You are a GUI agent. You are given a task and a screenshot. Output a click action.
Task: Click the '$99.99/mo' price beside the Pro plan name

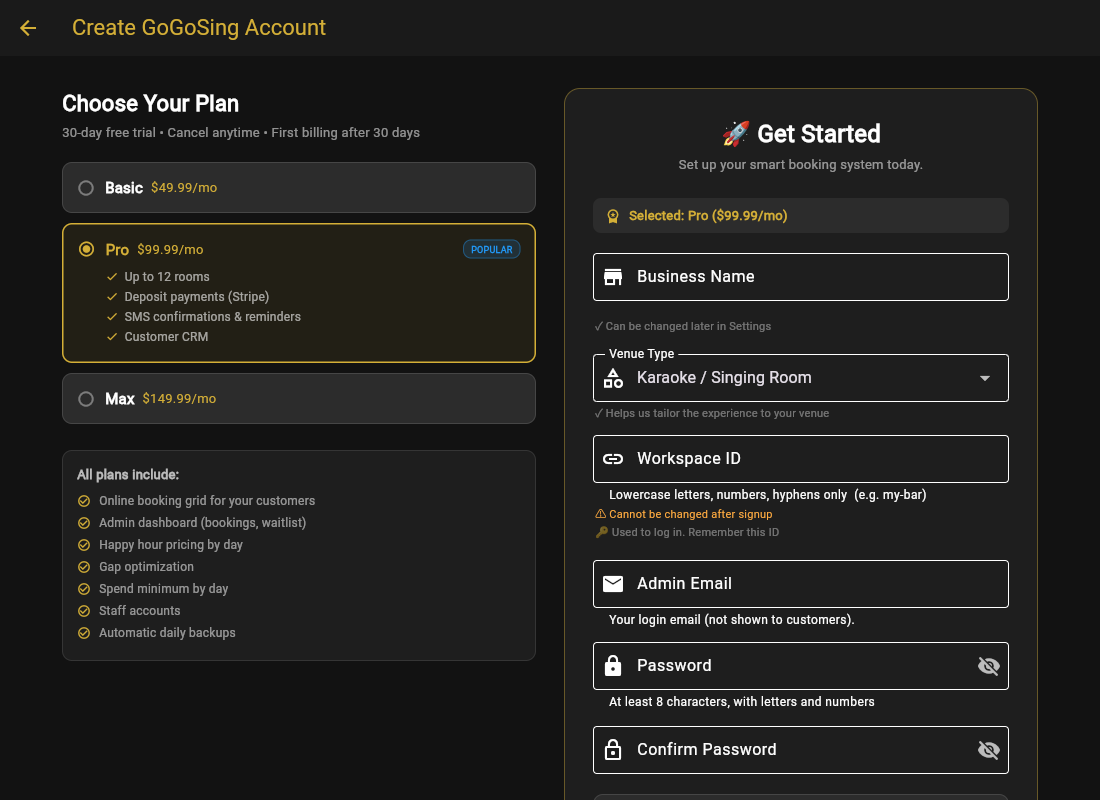click(x=170, y=250)
